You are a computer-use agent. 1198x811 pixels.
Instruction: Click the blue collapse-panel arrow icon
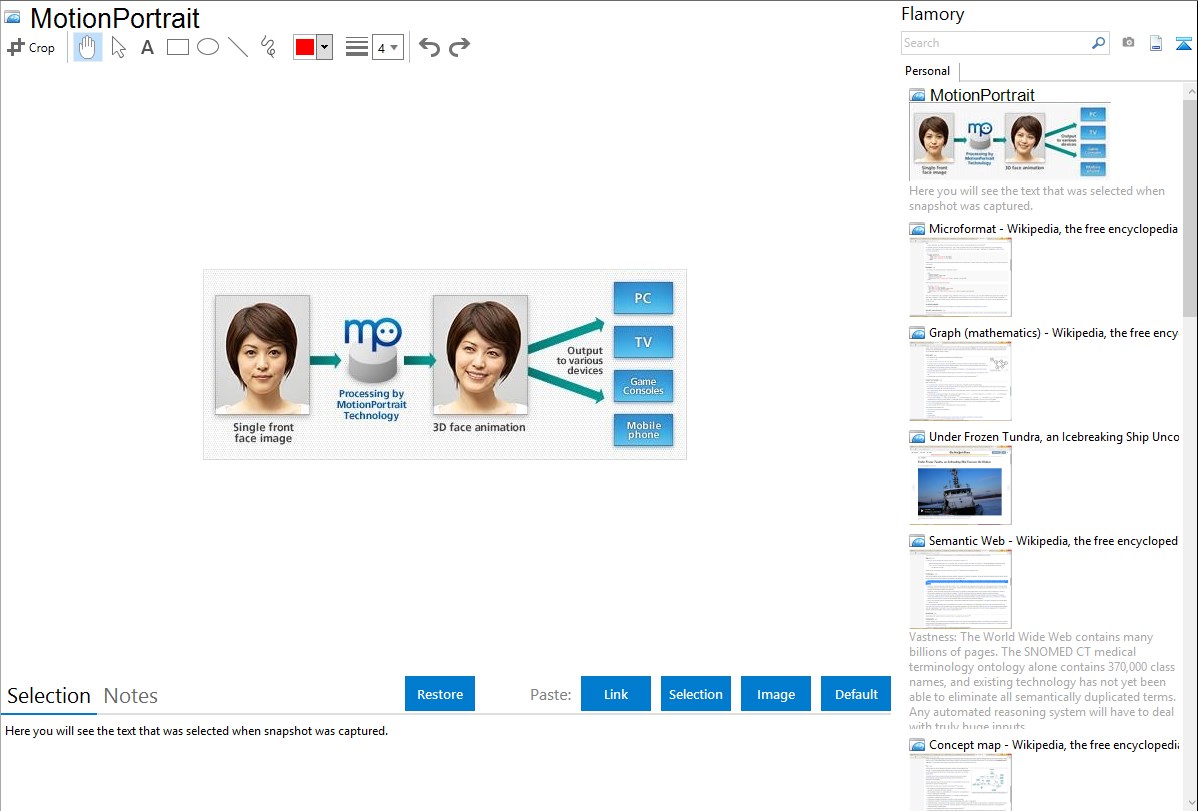pos(1184,43)
